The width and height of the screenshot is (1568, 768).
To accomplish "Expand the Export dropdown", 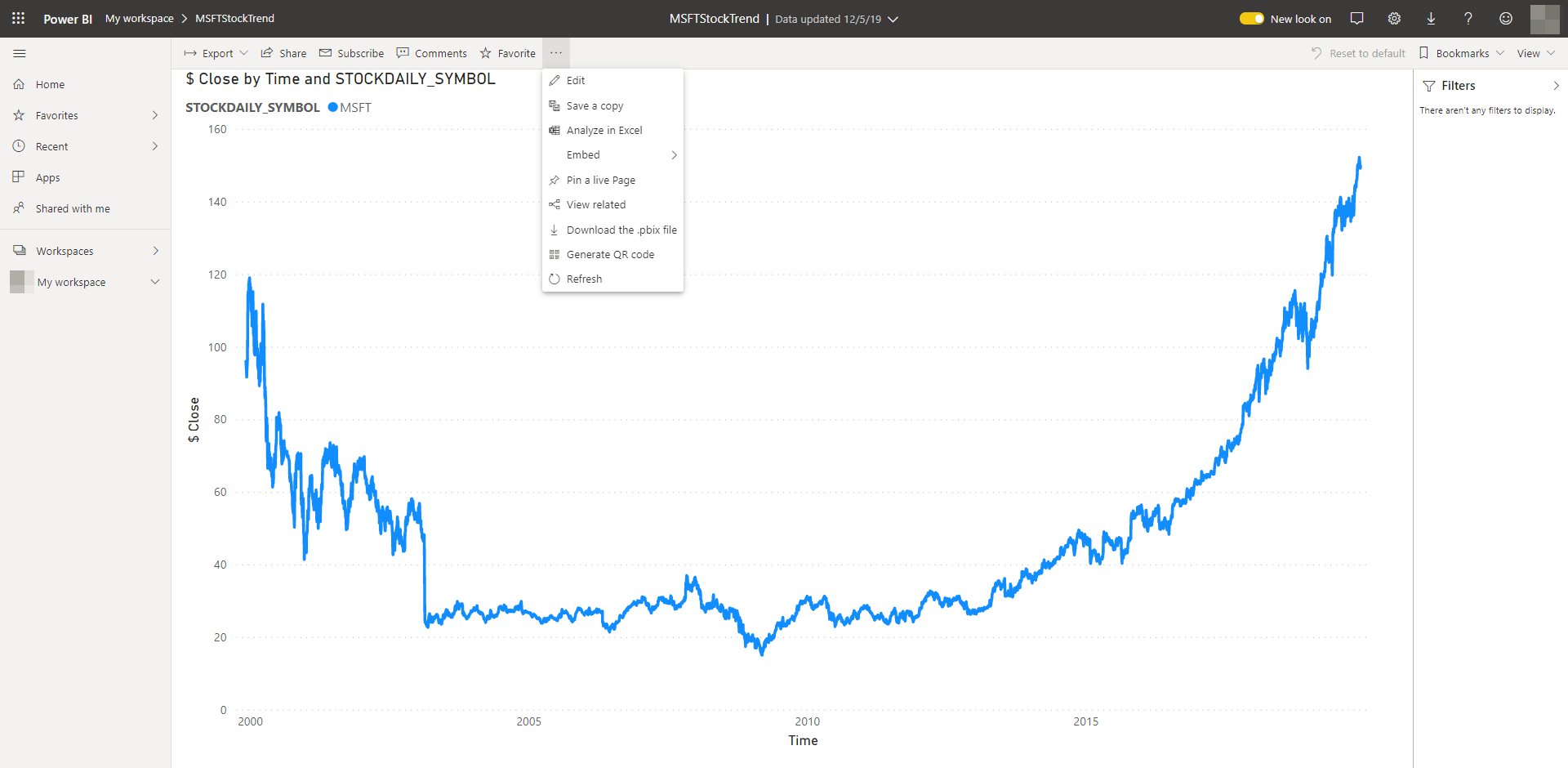I will [x=216, y=53].
